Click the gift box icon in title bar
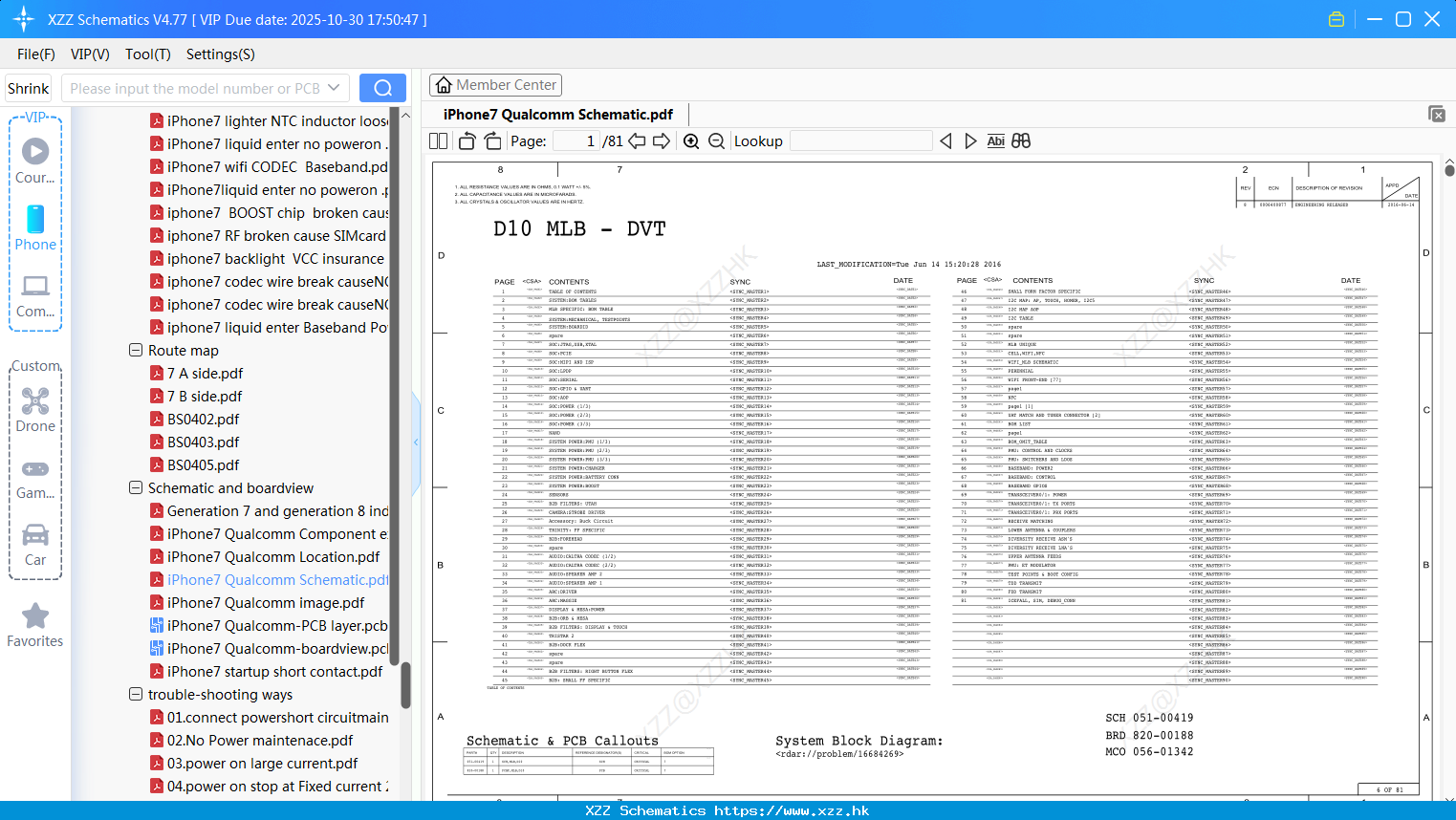The image size is (1456, 820). click(x=1336, y=19)
